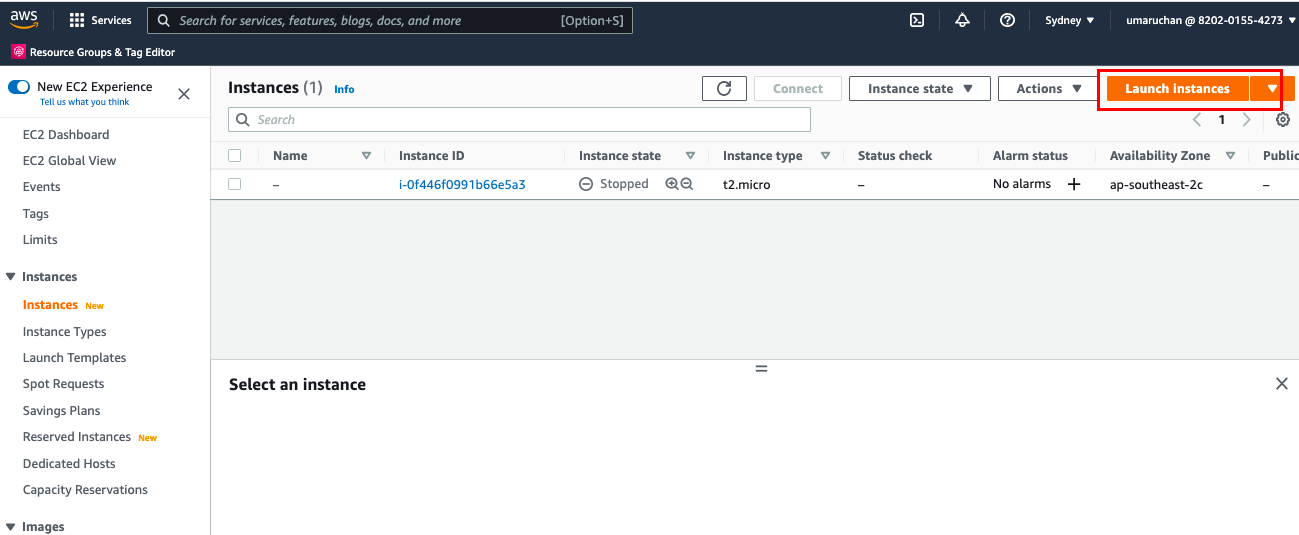
Task: Close the Select an instance panel
Action: pyautogui.click(x=1282, y=384)
